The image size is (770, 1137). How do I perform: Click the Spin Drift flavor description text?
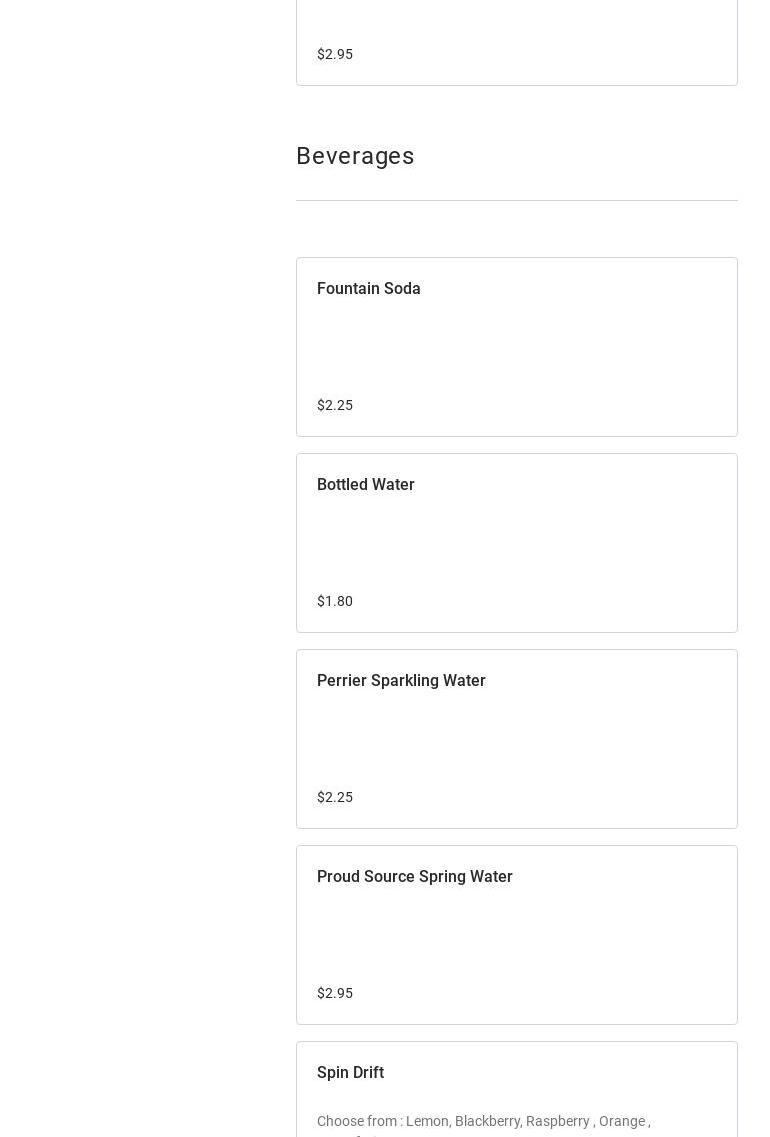tap(483, 1122)
